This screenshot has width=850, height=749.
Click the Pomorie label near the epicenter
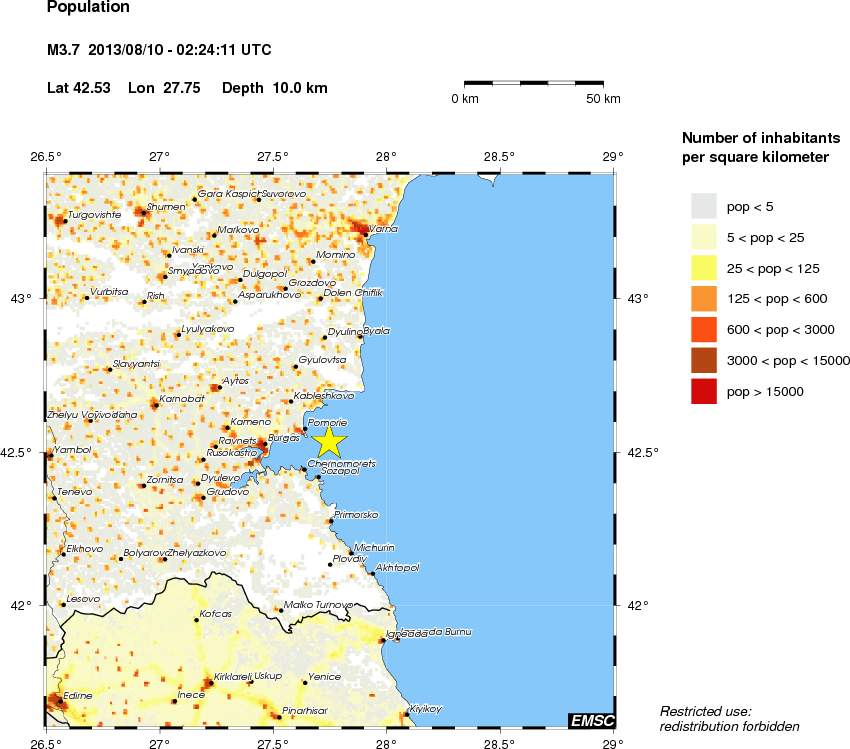pyautogui.click(x=328, y=422)
